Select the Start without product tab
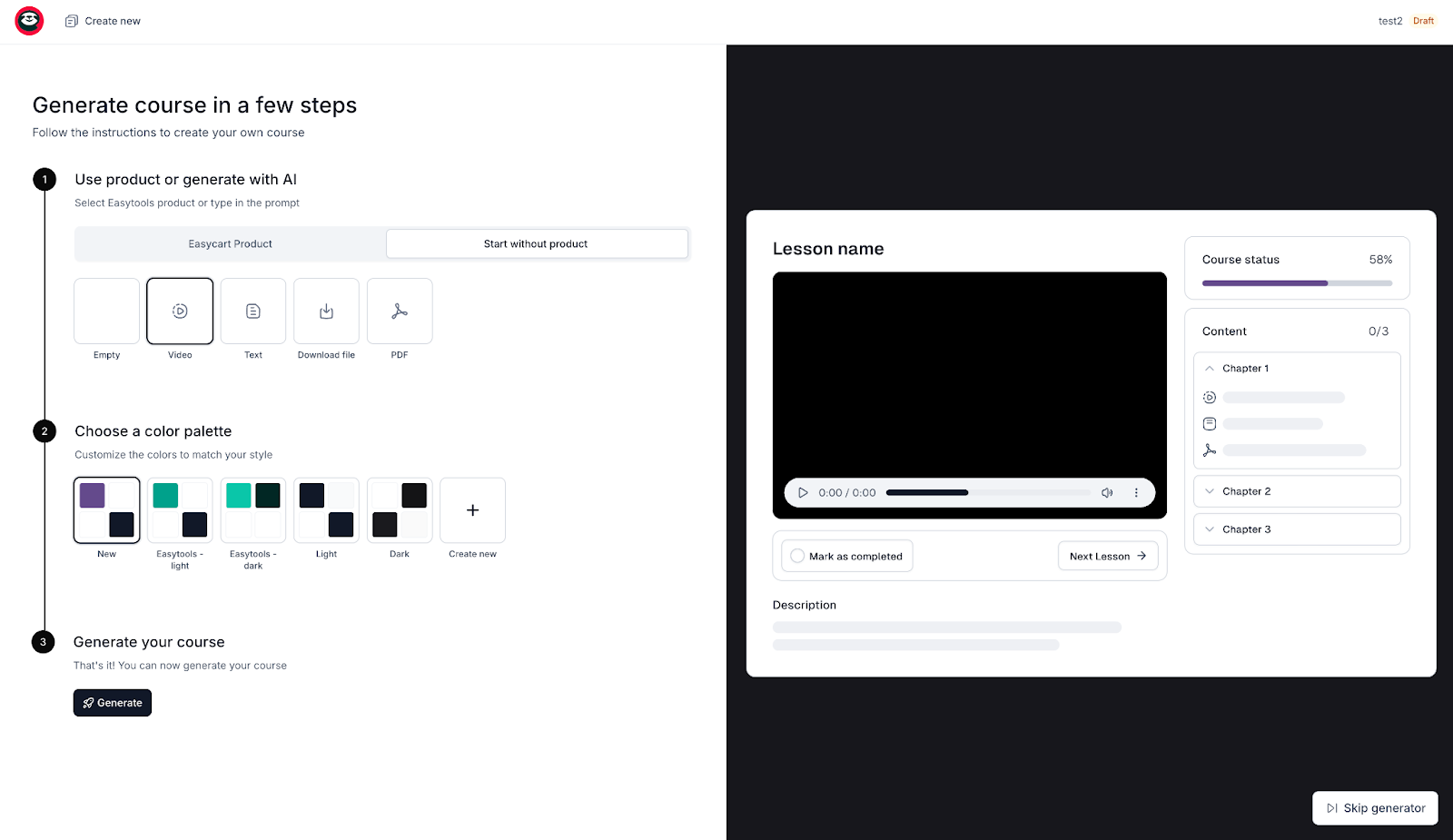The image size is (1453, 840). (x=537, y=243)
